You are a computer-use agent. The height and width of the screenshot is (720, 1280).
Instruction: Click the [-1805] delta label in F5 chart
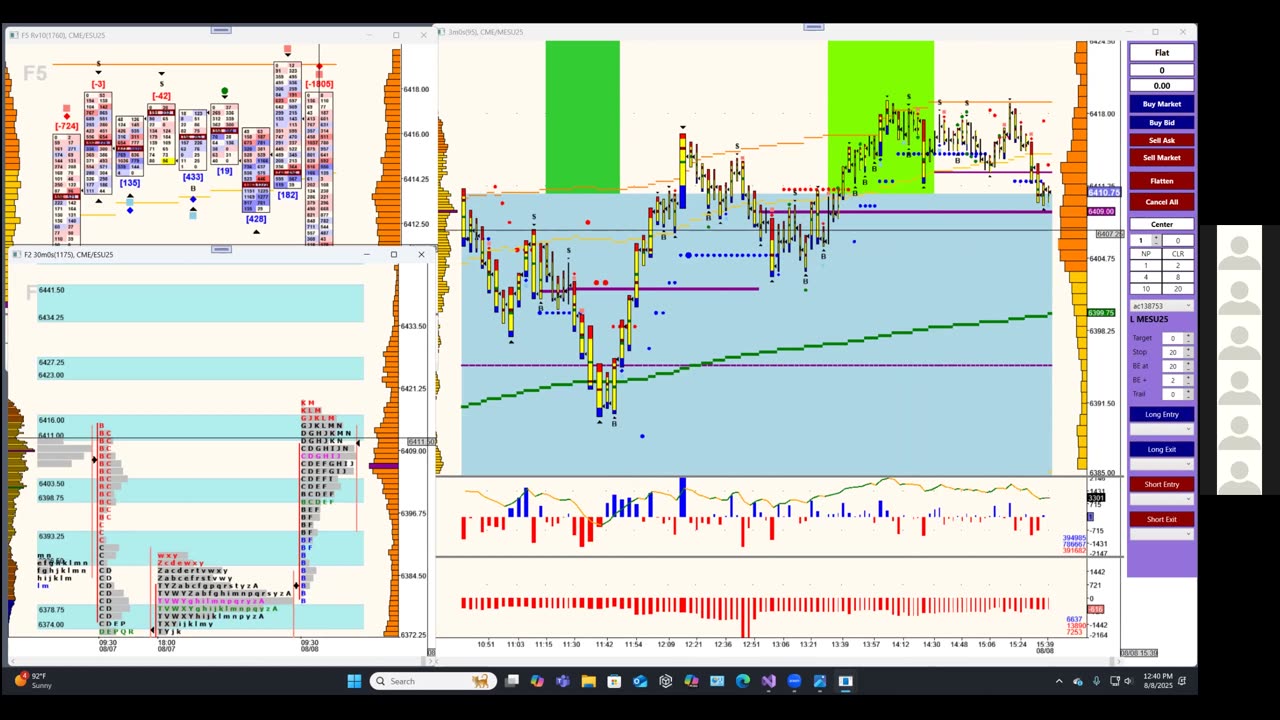pyautogui.click(x=319, y=84)
